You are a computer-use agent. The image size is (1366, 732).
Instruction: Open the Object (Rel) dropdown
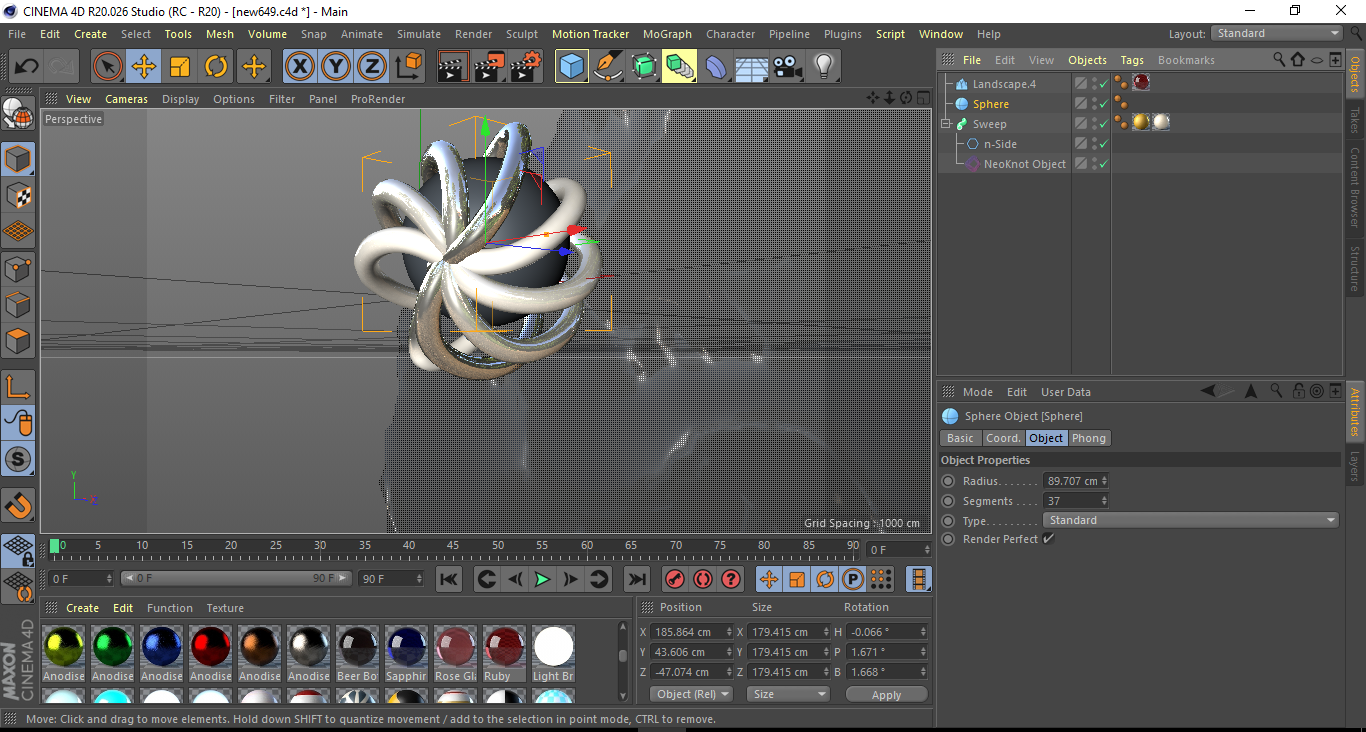click(x=691, y=694)
